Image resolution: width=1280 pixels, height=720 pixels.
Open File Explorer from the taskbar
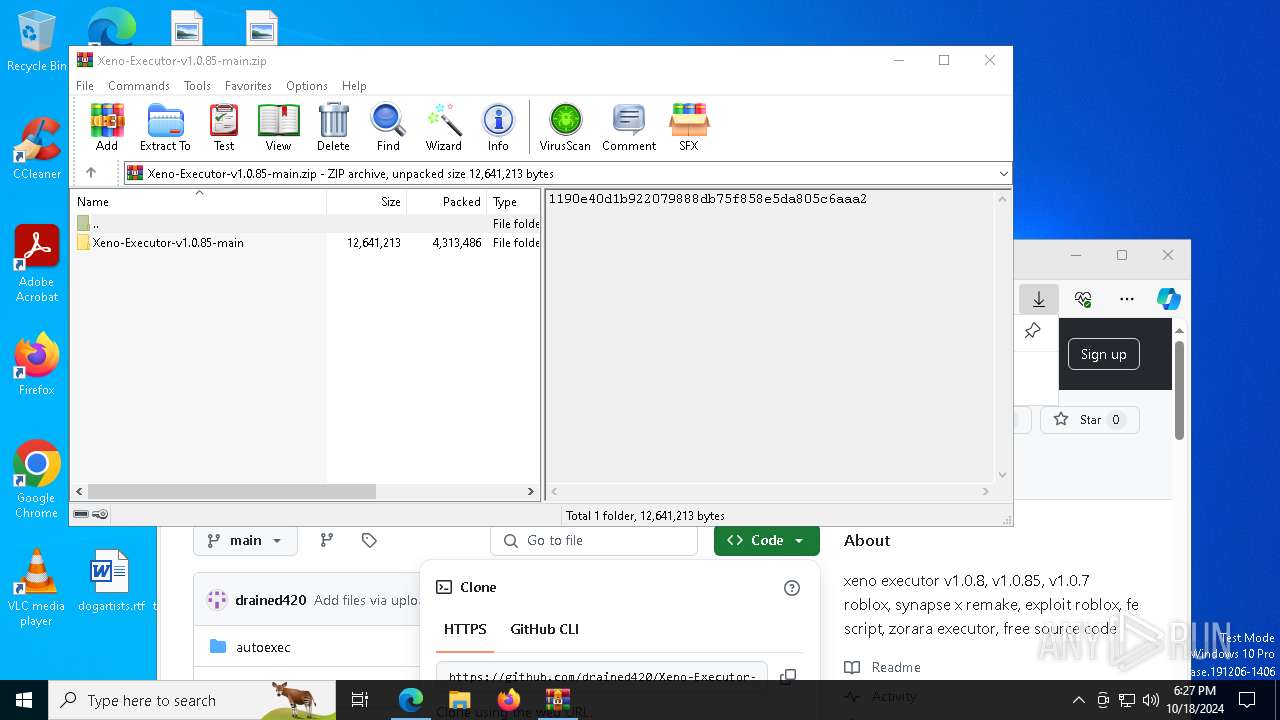click(459, 700)
